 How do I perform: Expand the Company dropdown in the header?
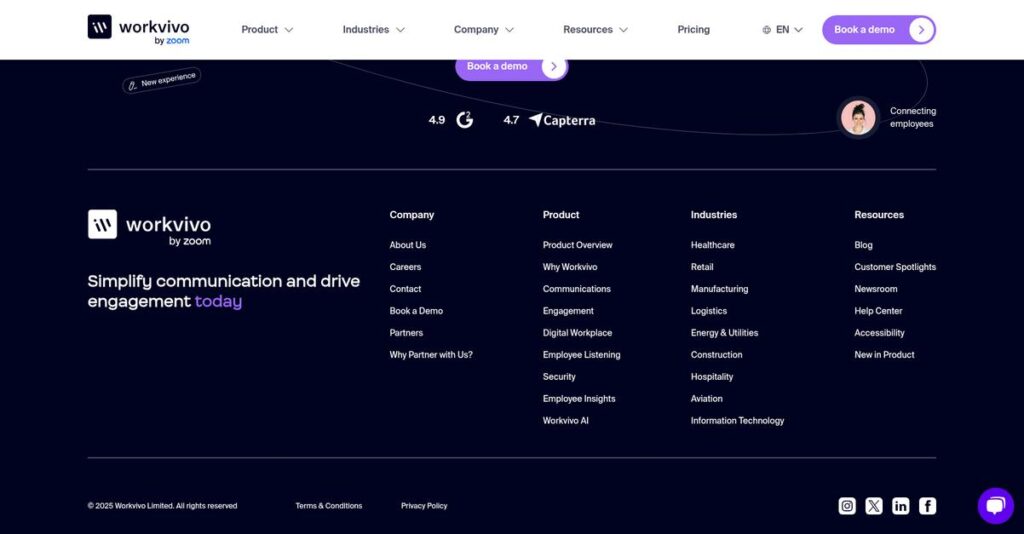pos(484,29)
